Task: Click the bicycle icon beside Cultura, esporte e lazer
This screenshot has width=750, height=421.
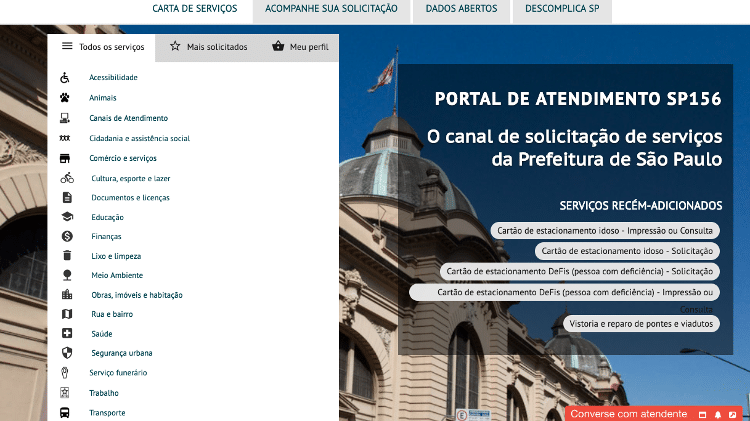Action: [67, 178]
